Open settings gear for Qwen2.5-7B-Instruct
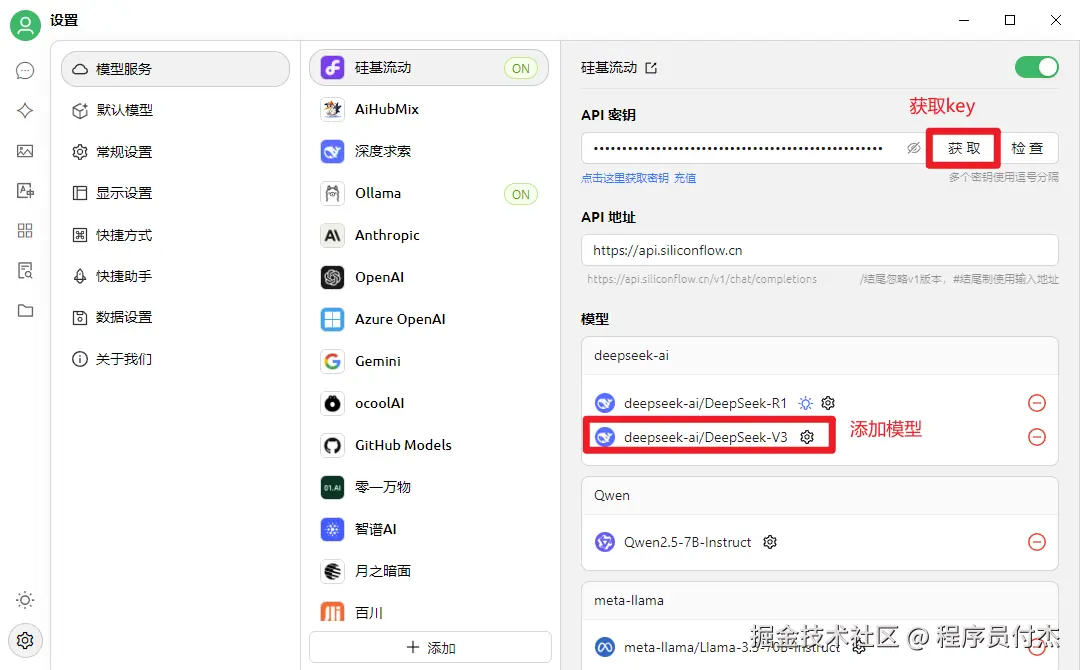The height and width of the screenshot is (670, 1080). (x=770, y=542)
